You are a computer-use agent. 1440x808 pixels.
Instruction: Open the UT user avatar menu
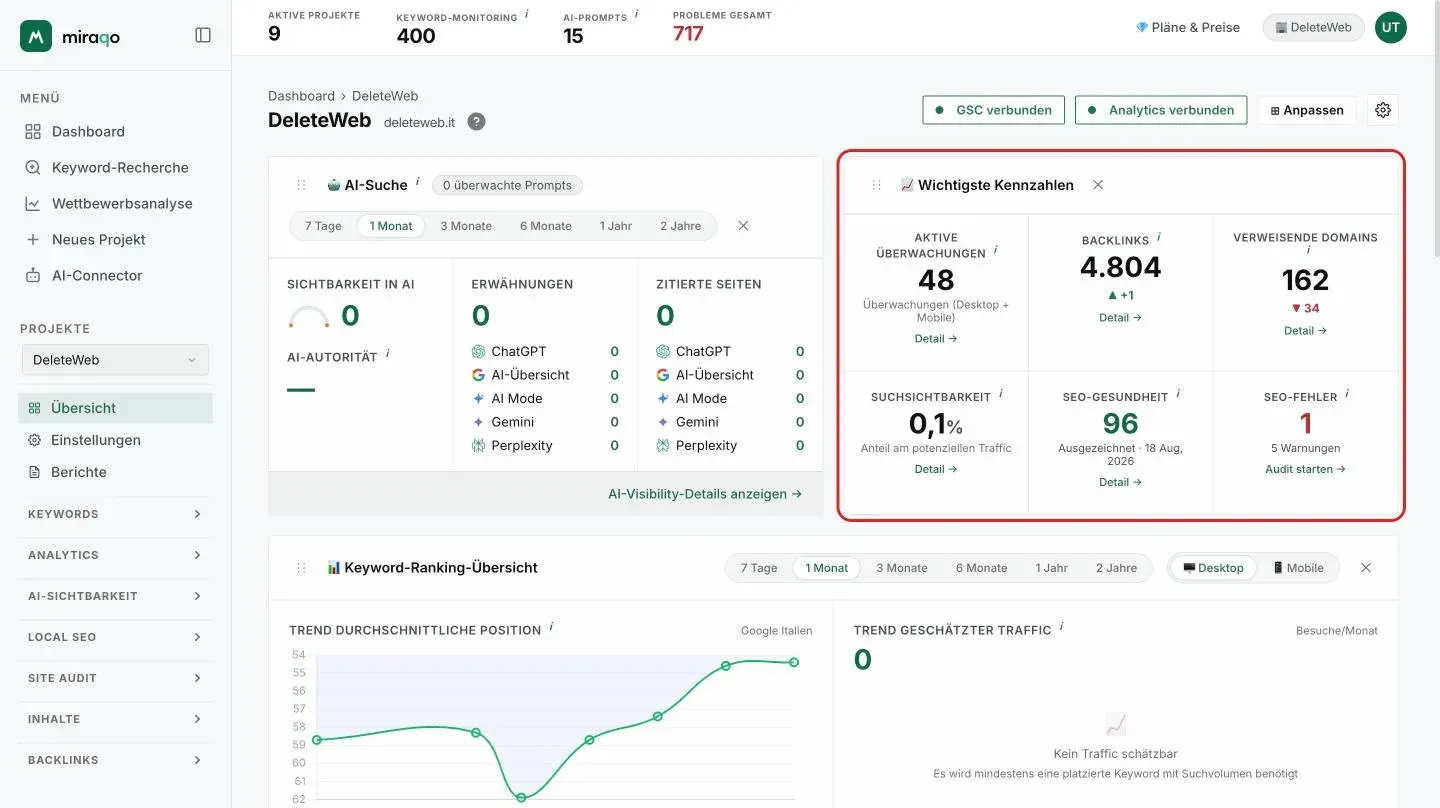click(1390, 27)
